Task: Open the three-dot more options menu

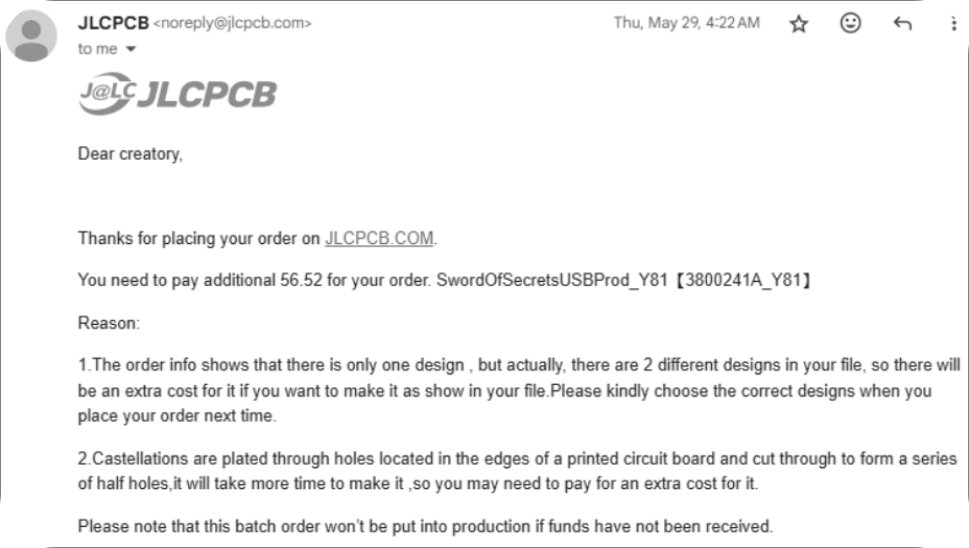Action: pos(952,23)
